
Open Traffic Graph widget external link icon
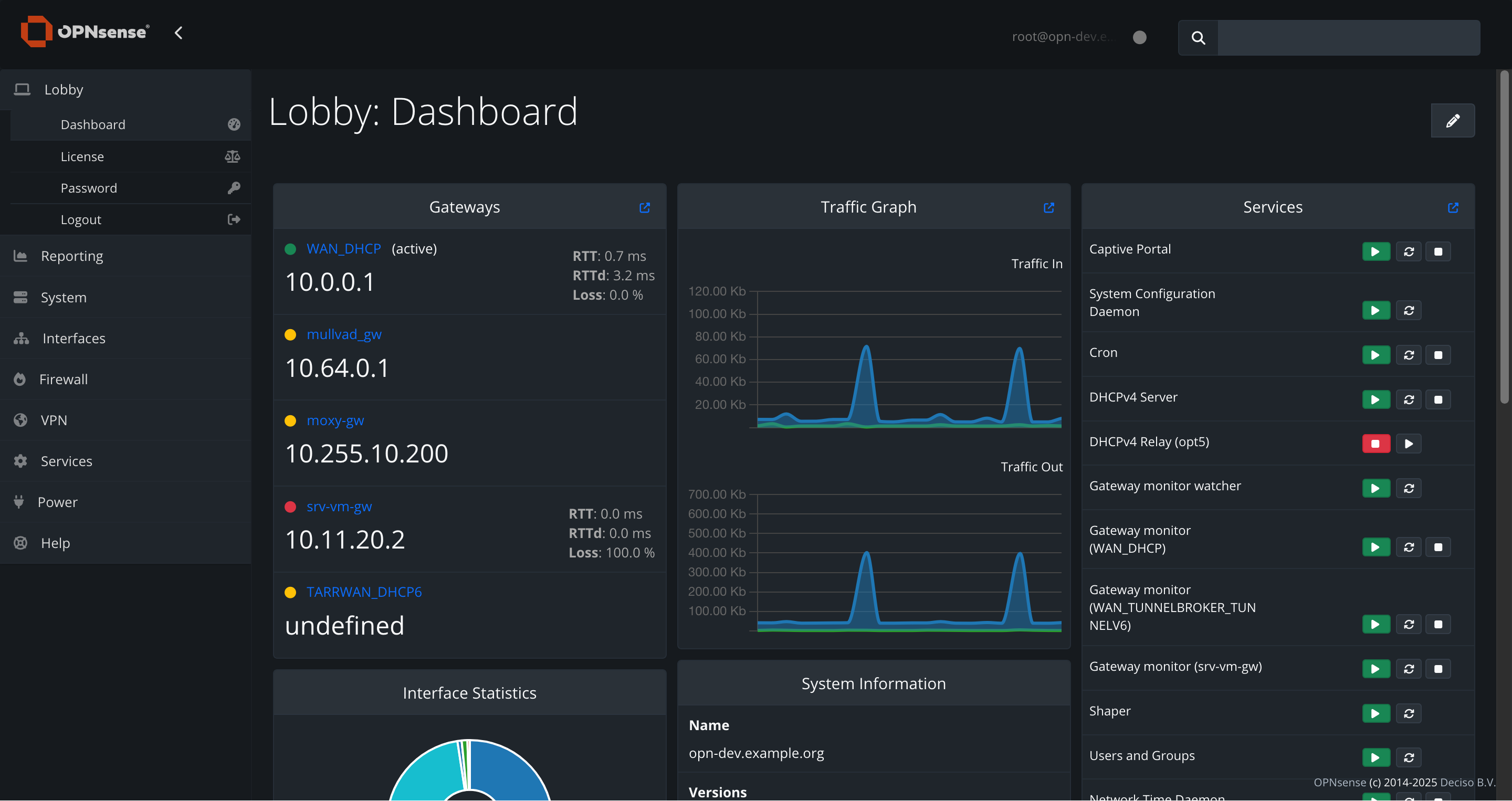(1049, 208)
